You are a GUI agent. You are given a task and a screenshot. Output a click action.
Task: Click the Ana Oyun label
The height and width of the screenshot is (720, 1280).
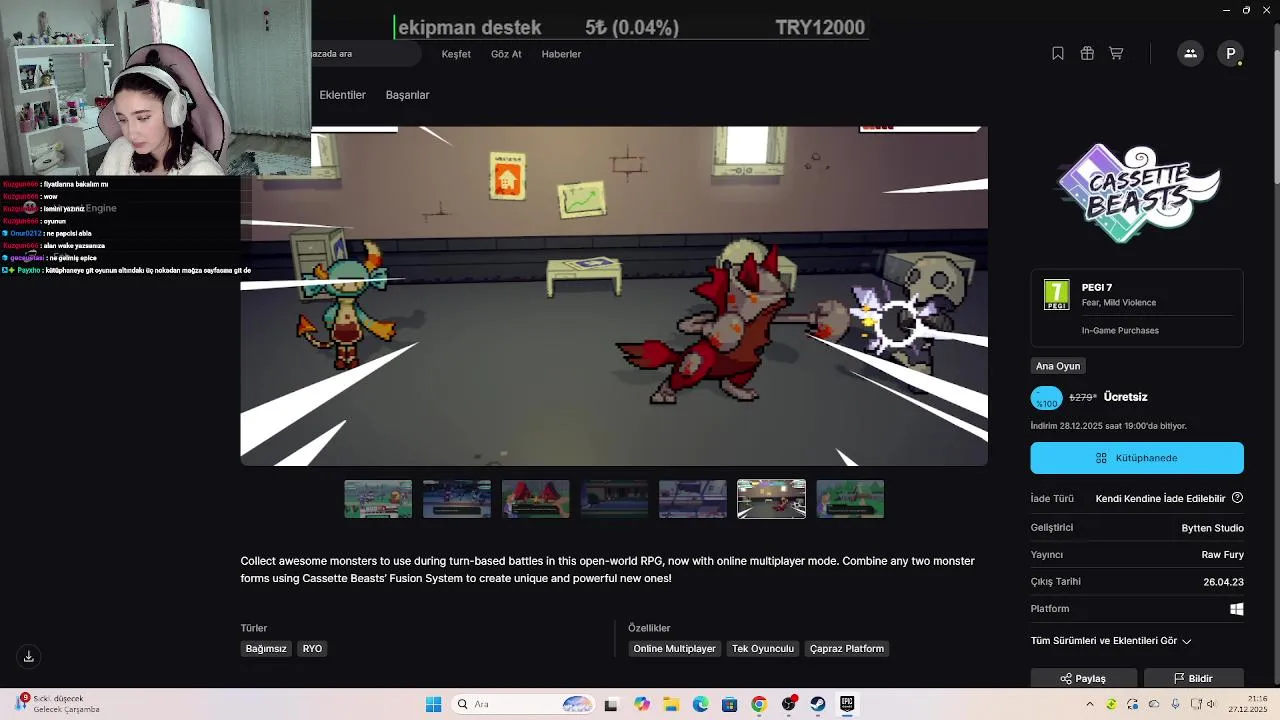coord(1058,366)
